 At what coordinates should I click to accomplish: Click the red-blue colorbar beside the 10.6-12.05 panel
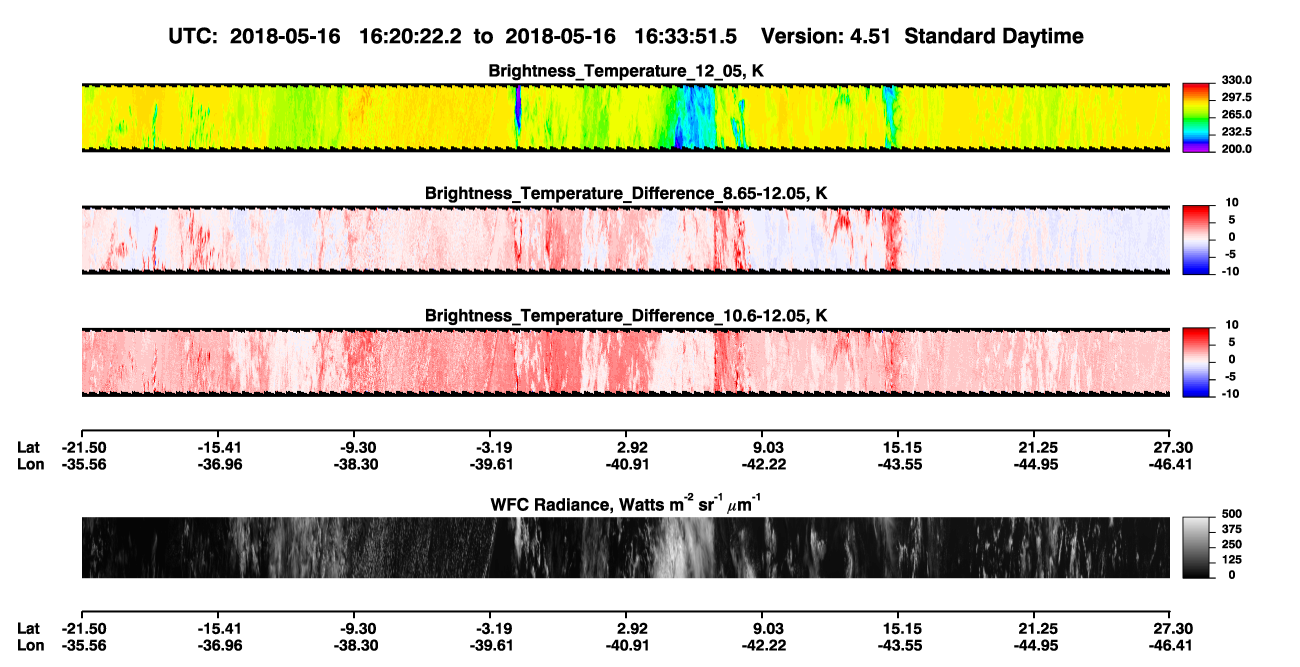tap(1196, 361)
